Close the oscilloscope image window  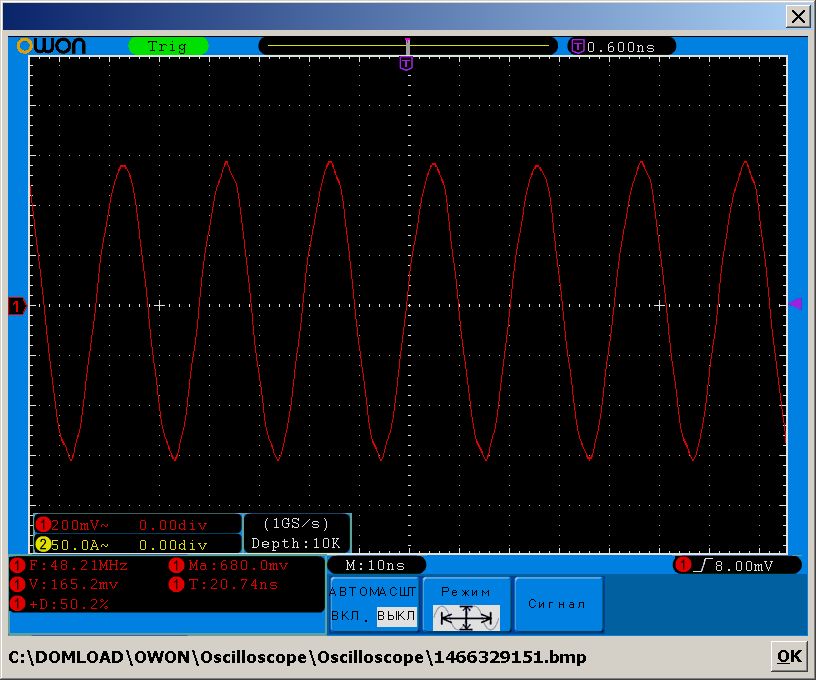(798, 17)
